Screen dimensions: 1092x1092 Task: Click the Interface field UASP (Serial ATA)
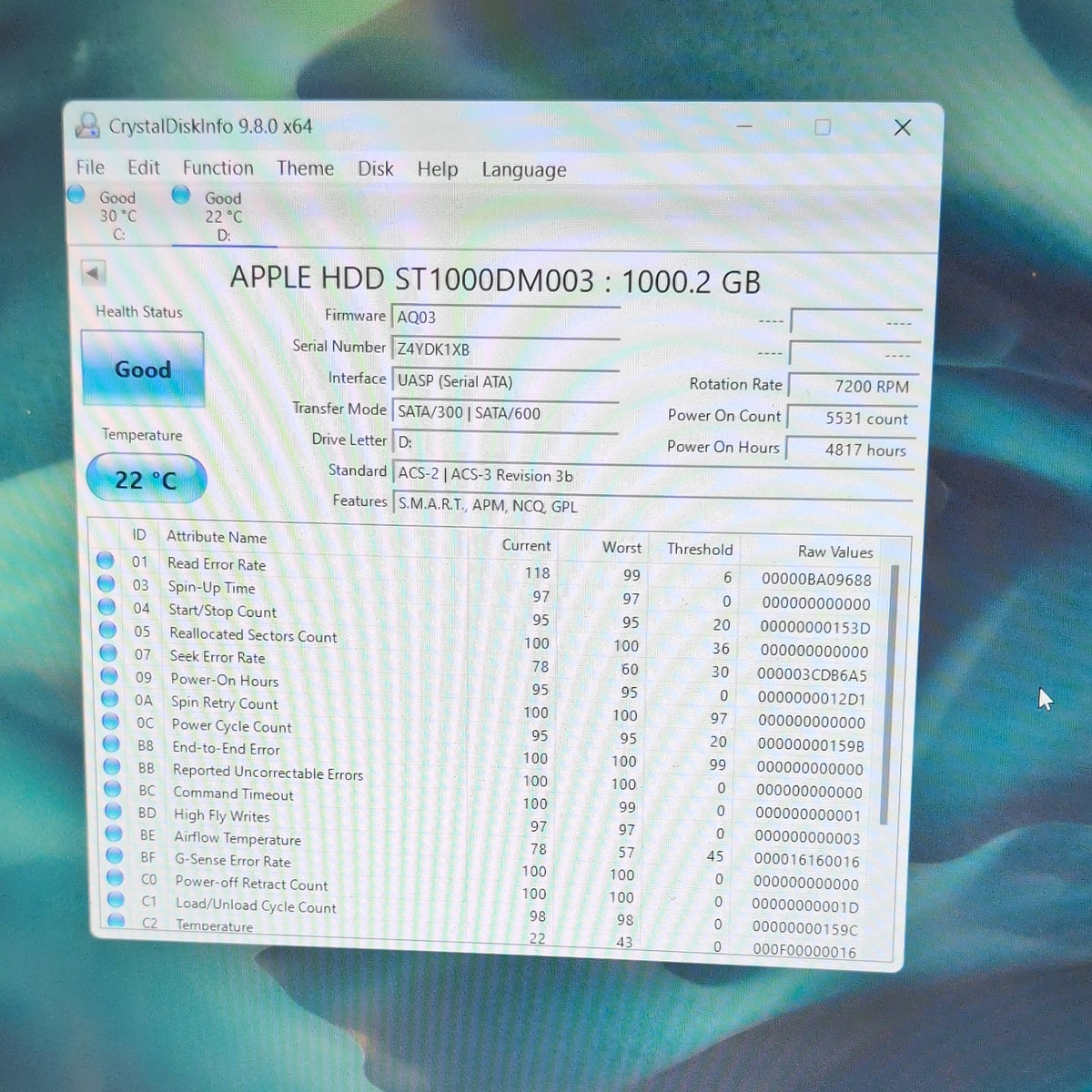pos(506,381)
